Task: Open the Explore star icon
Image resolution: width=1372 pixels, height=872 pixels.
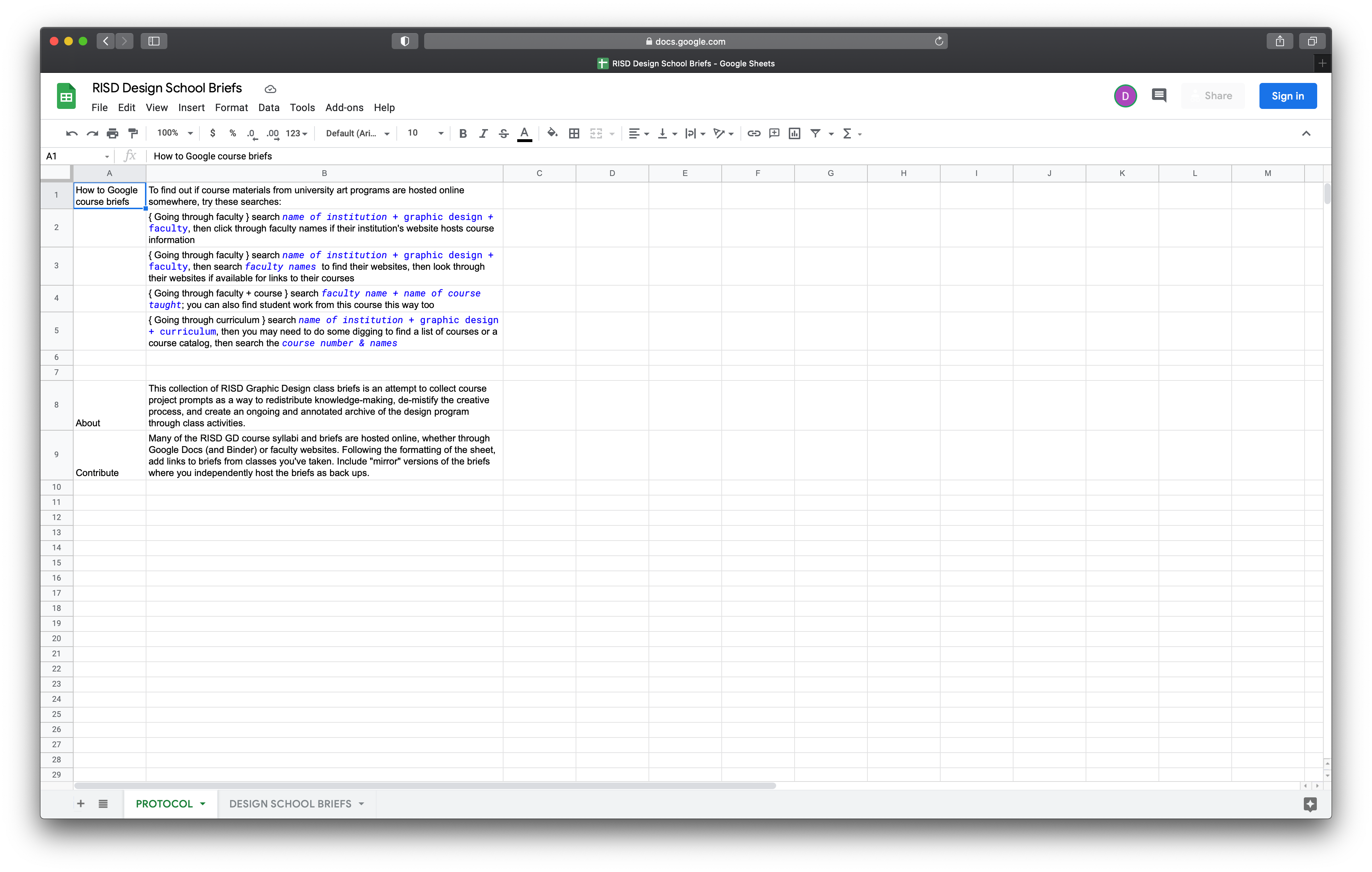Action: (x=1310, y=803)
